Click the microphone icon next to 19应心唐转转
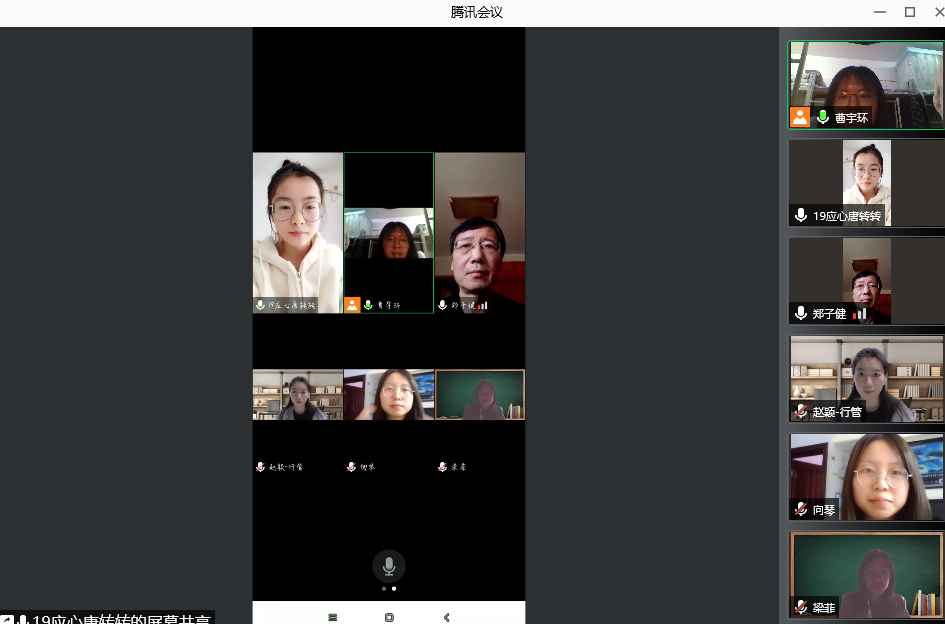The width and height of the screenshot is (945, 624). [800, 215]
